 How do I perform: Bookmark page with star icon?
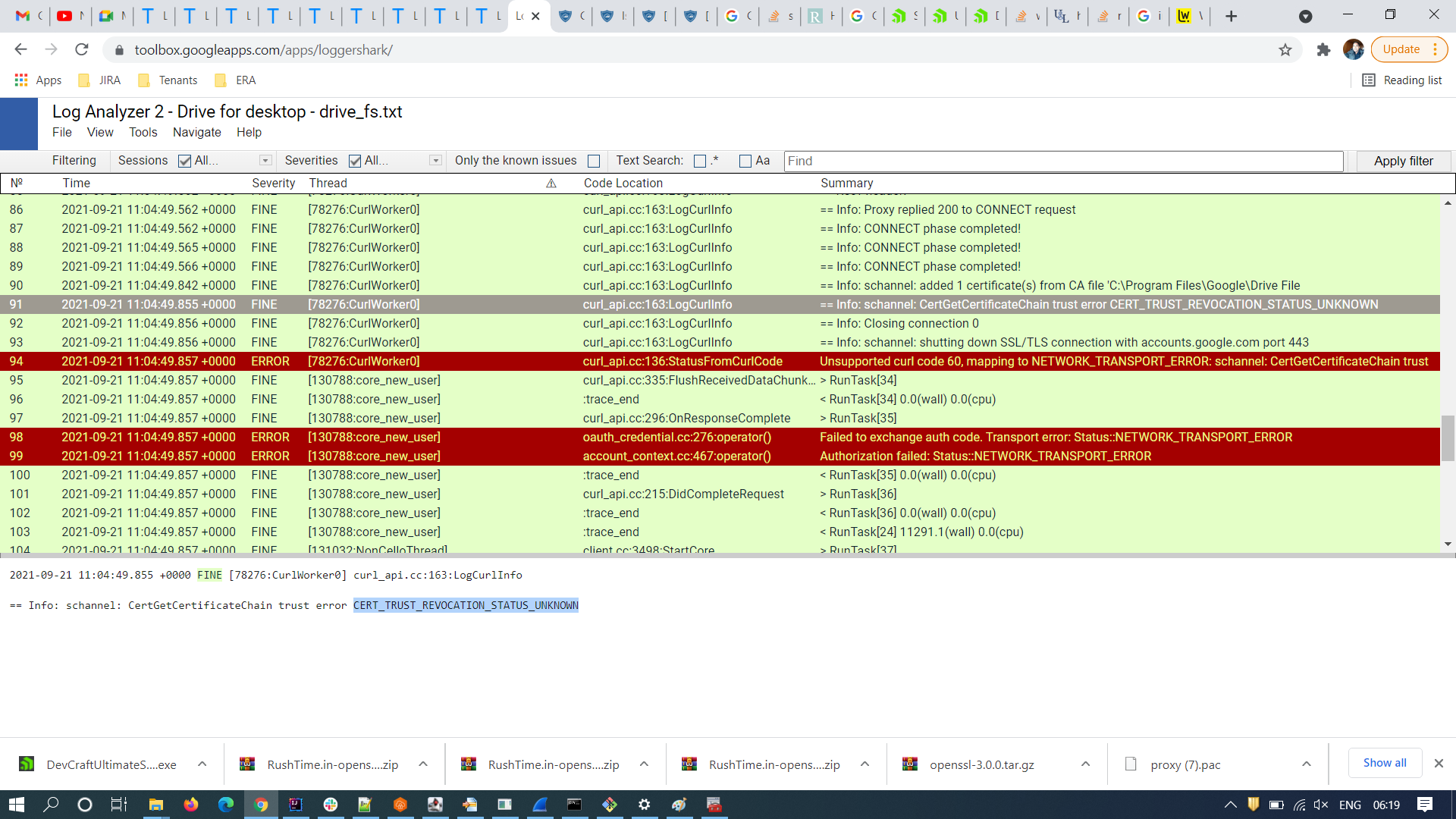tap(1285, 50)
